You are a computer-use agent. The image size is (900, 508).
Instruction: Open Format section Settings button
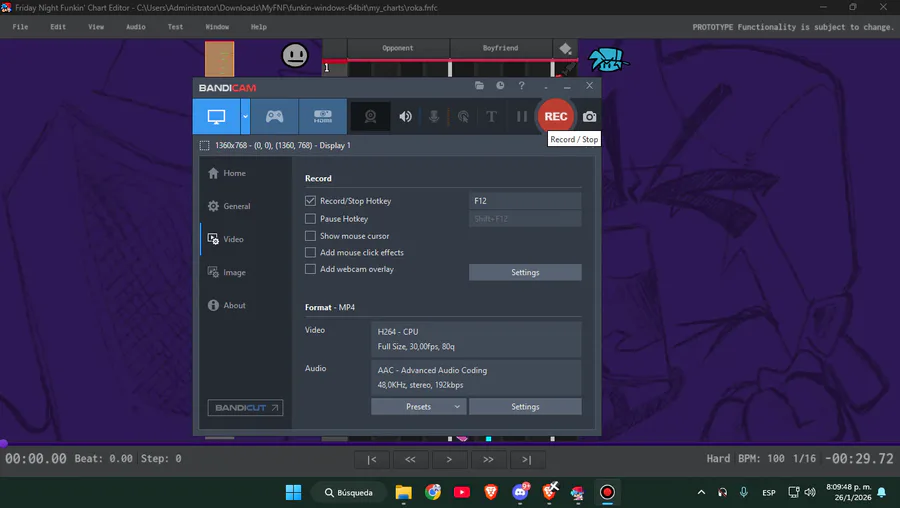click(x=525, y=406)
